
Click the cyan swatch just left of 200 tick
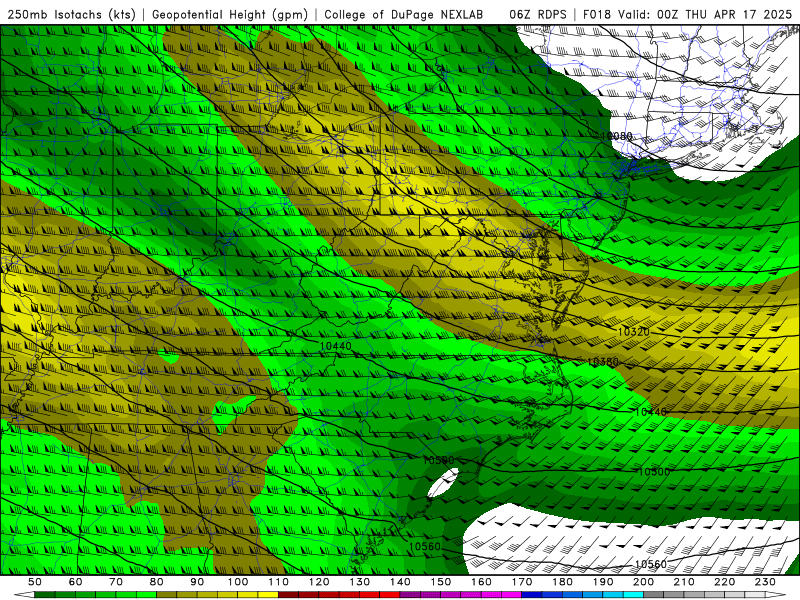(x=634, y=595)
